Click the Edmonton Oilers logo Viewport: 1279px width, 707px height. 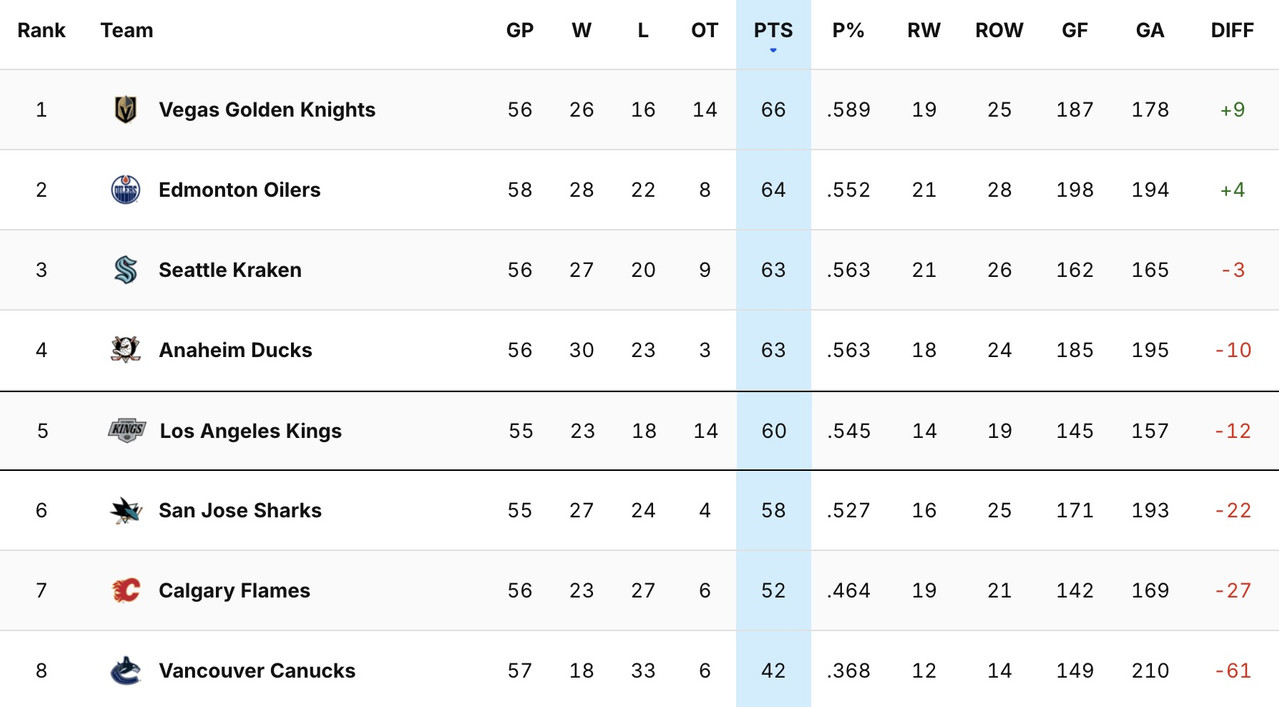(x=123, y=189)
